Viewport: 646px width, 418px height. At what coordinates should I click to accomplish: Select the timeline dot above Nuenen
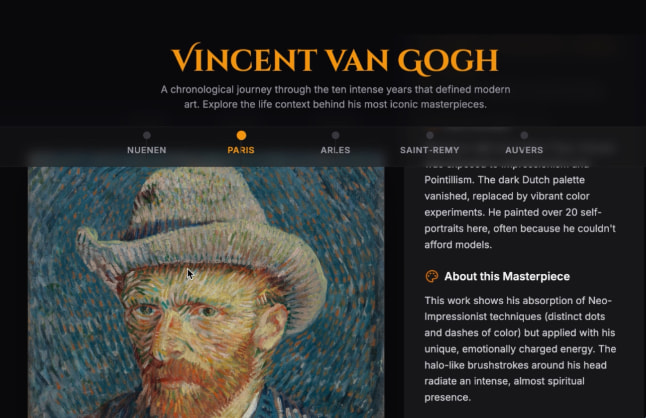[x=147, y=135]
